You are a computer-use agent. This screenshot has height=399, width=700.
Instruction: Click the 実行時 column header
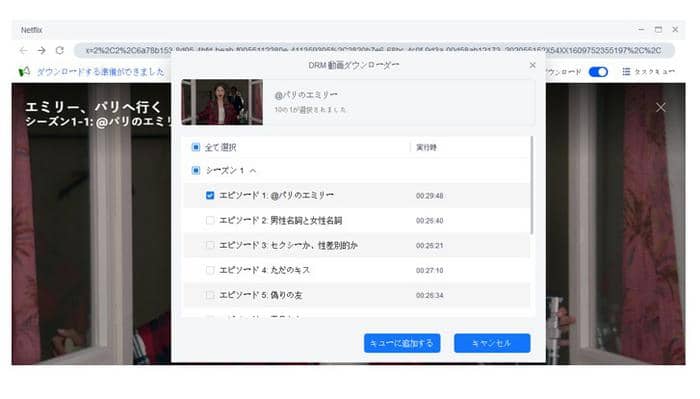point(426,147)
